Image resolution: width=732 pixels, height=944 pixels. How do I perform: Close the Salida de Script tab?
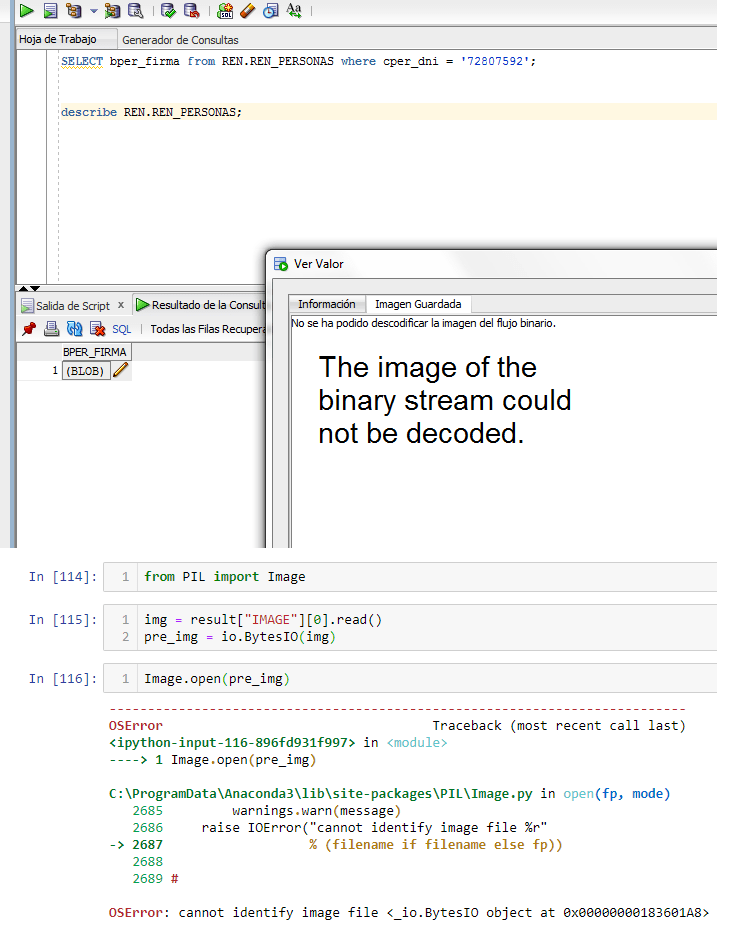pyautogui.click(x=121, y=305)
